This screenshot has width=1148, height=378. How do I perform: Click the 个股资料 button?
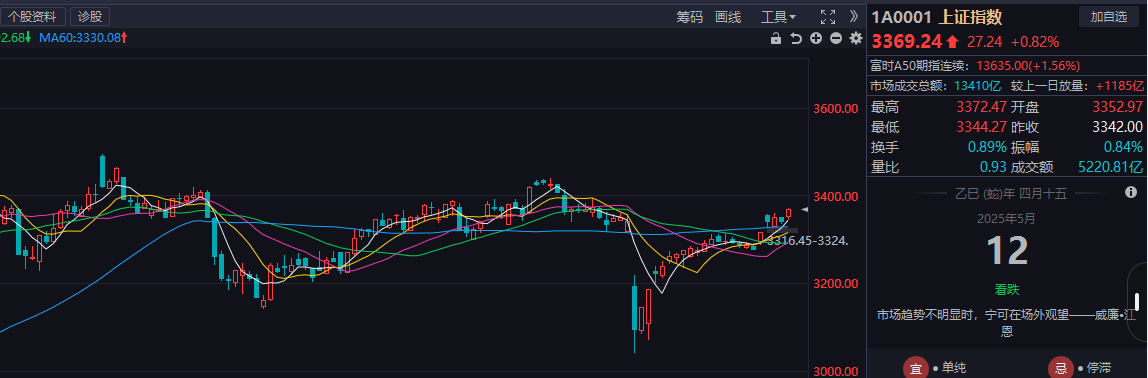(x=33, y=17)
